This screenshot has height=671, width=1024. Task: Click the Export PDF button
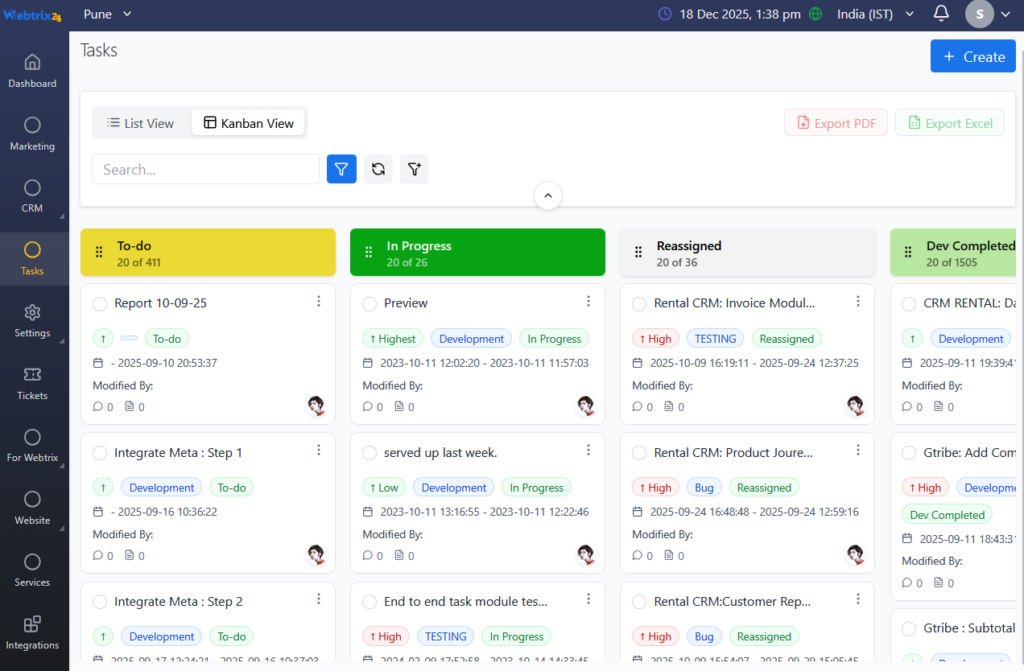tap(835, 123)
